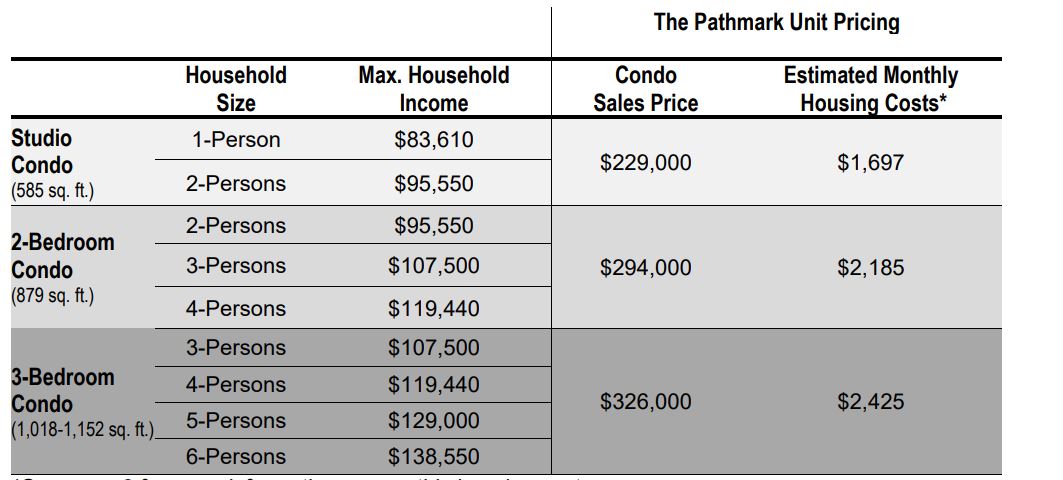Image resolution: width=1063 pixels, height=480 pixels.
Task: Select the $138,550 income cell
Action: 433,457
